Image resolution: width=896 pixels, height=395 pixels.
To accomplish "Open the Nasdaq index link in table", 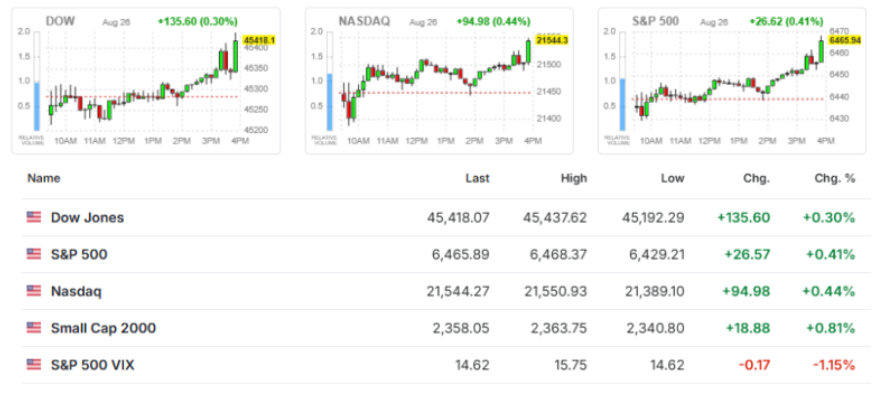I will tap(76, 292).
